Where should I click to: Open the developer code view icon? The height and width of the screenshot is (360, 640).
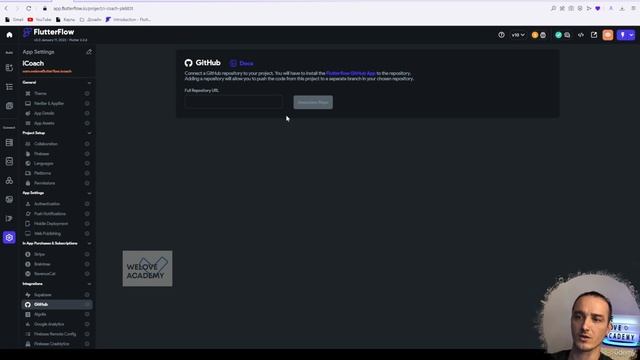(x=580, y=35)
